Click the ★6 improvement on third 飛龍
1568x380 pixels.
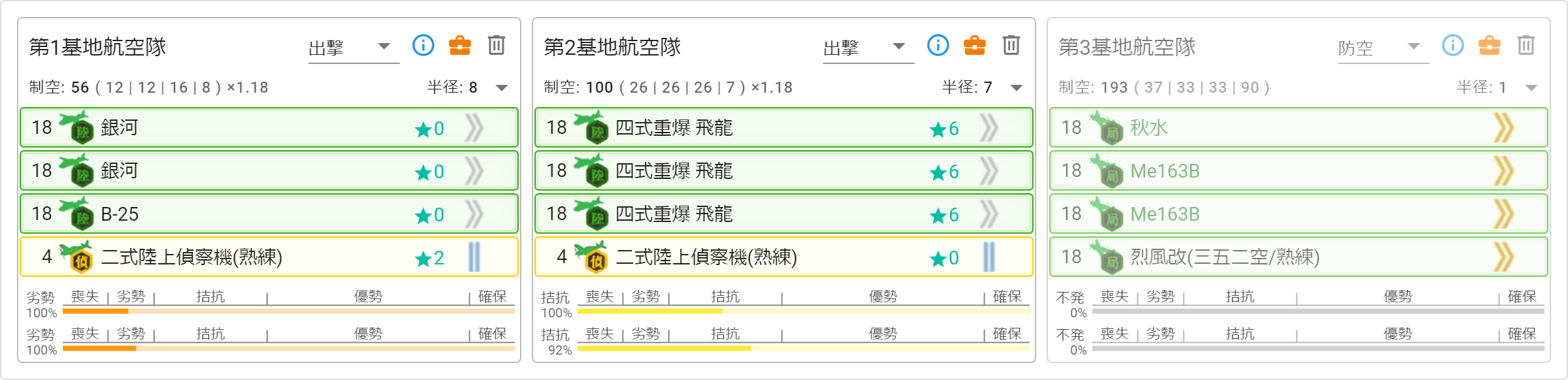pos(945,215)
